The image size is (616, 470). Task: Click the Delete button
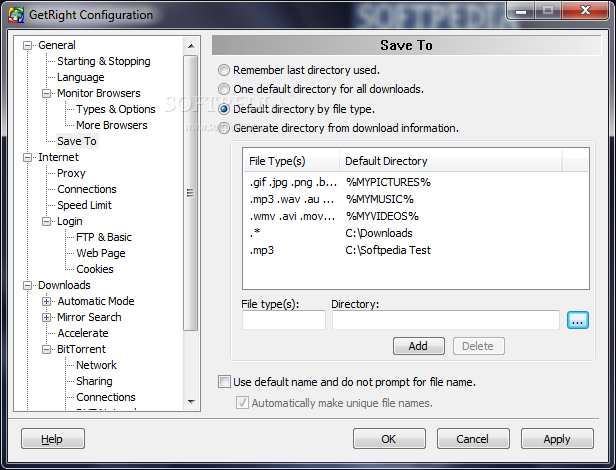478,346
